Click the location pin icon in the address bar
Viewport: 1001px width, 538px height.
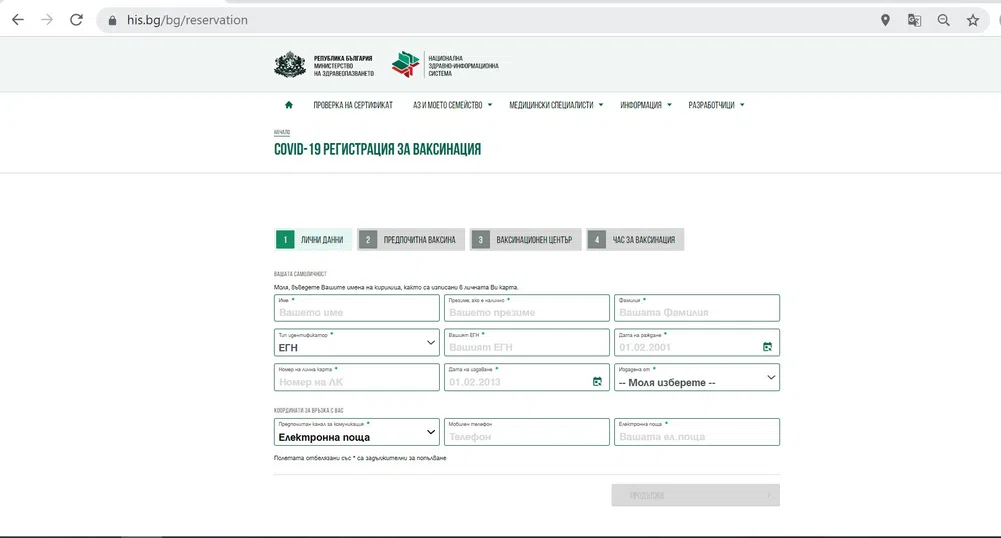tap(885, 20)
